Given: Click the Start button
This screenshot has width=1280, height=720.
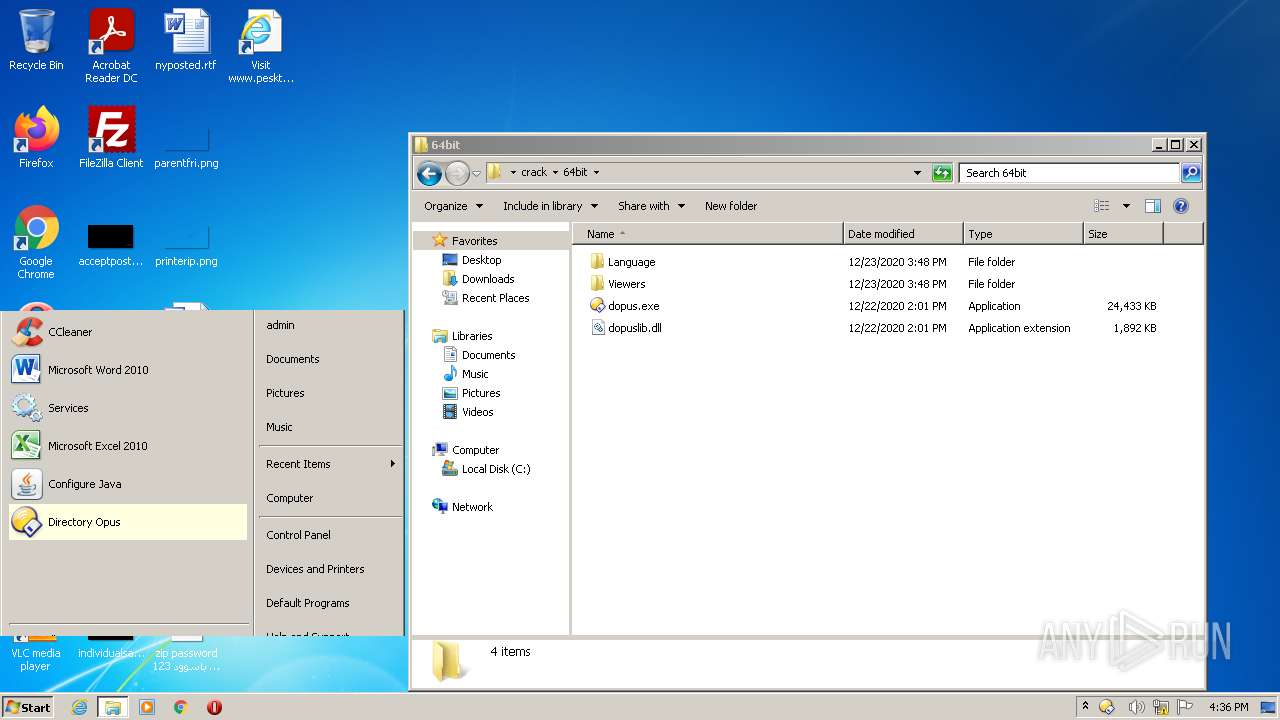Looking at the screenshot, I should click(x=28, y=707).
